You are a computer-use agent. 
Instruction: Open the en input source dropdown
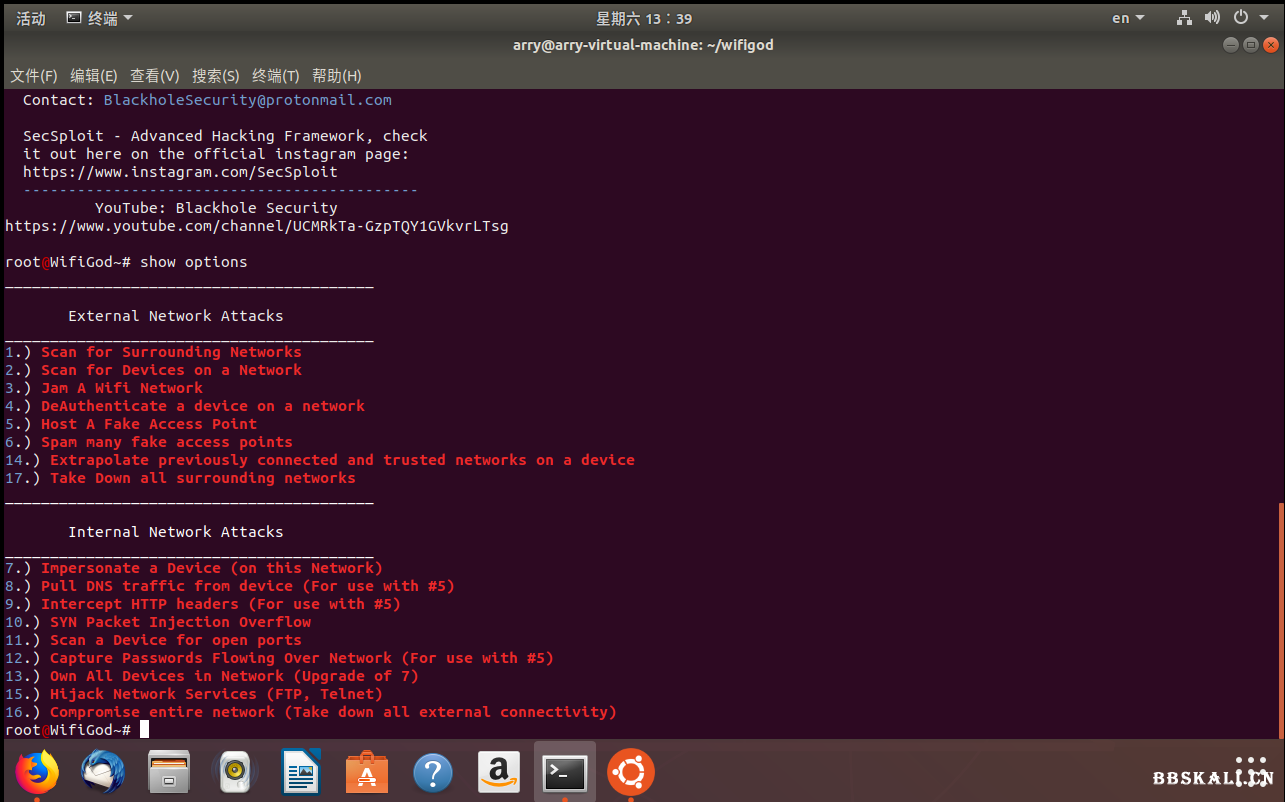(1128, 18)
